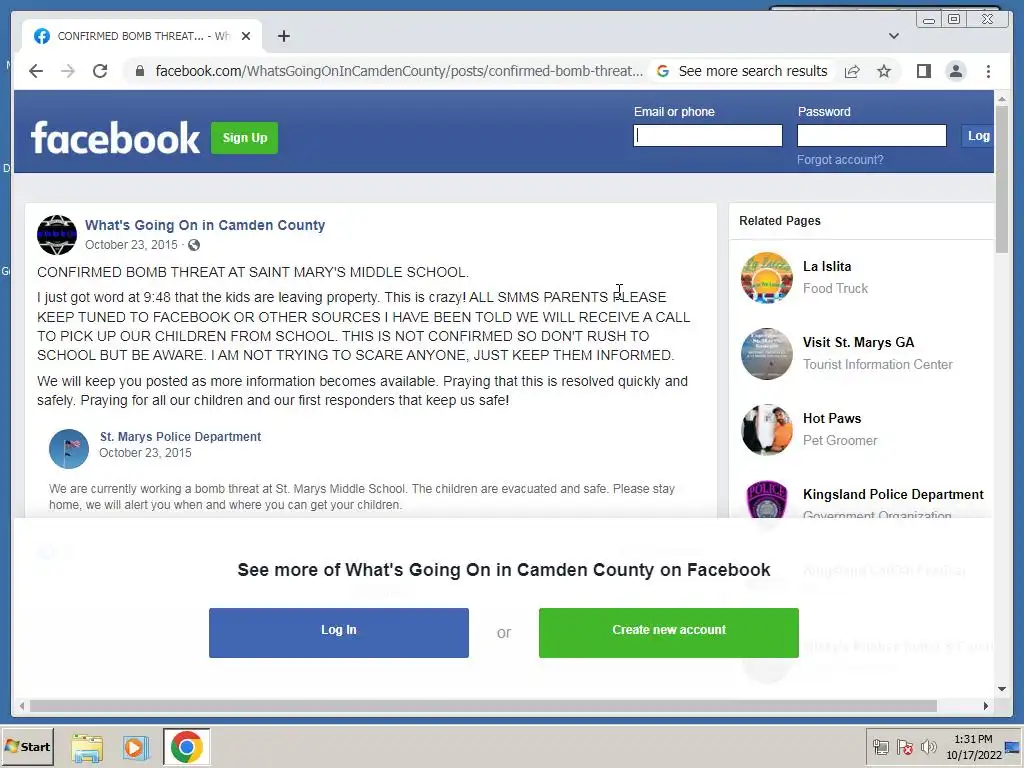Open Chrome profile avatar menu
Screen dimensions: 1024x768
click(956, 71)
